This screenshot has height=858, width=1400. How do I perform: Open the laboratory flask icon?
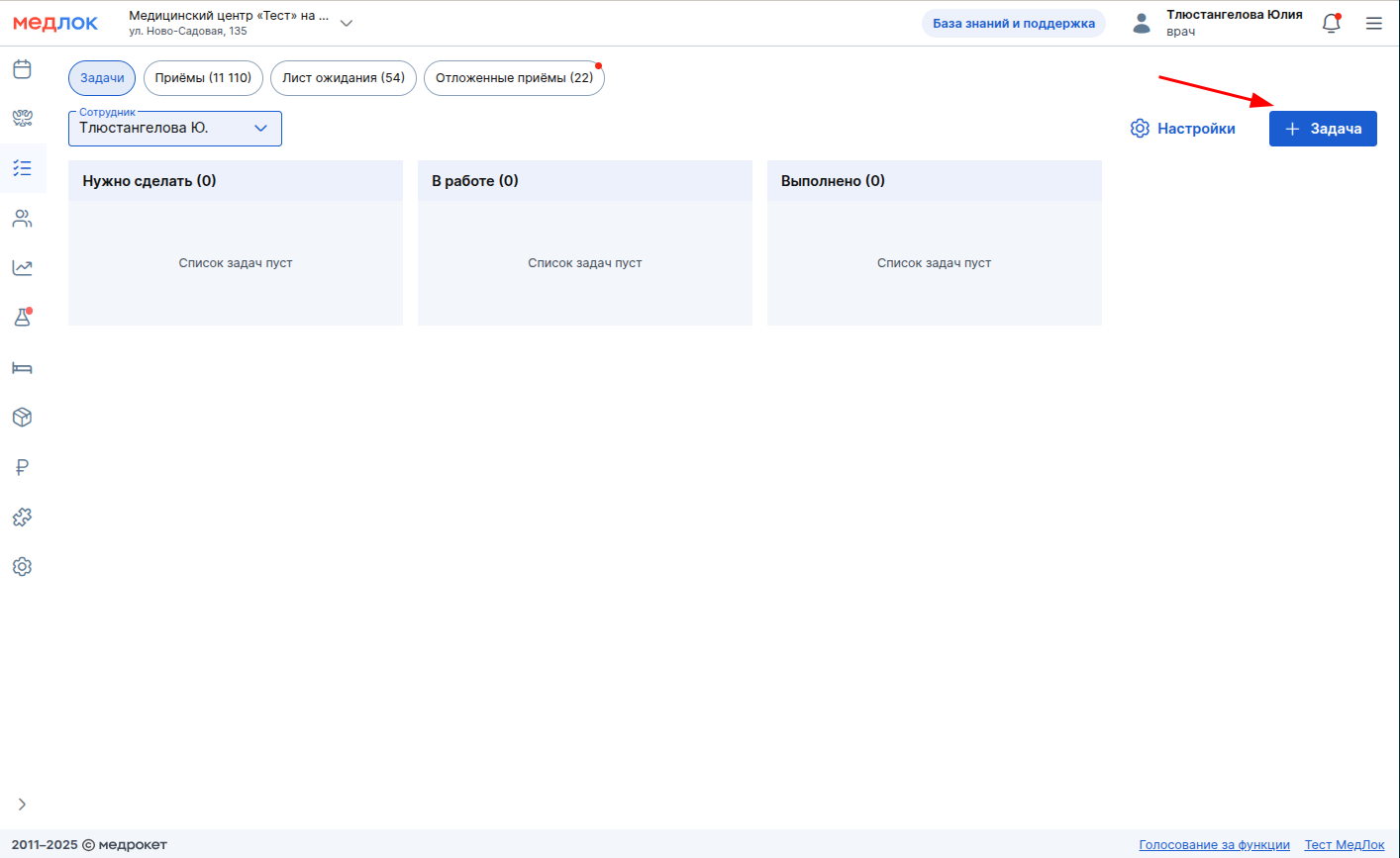pos(22,318)
